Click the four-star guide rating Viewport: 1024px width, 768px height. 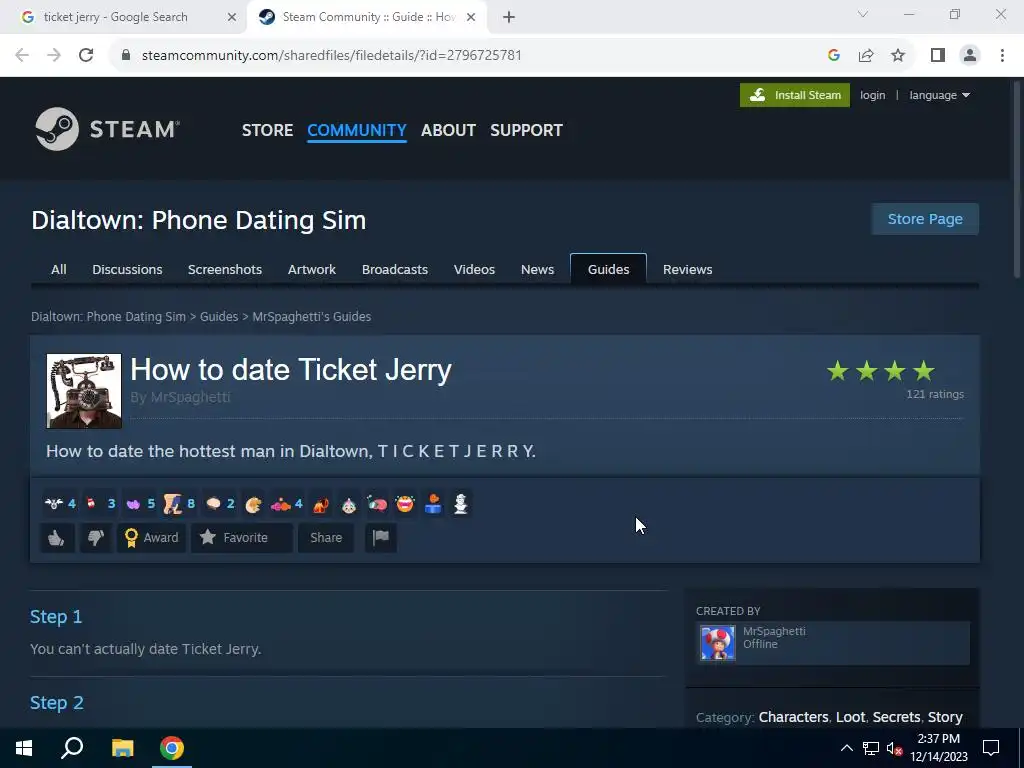click(x=881, y=371)
